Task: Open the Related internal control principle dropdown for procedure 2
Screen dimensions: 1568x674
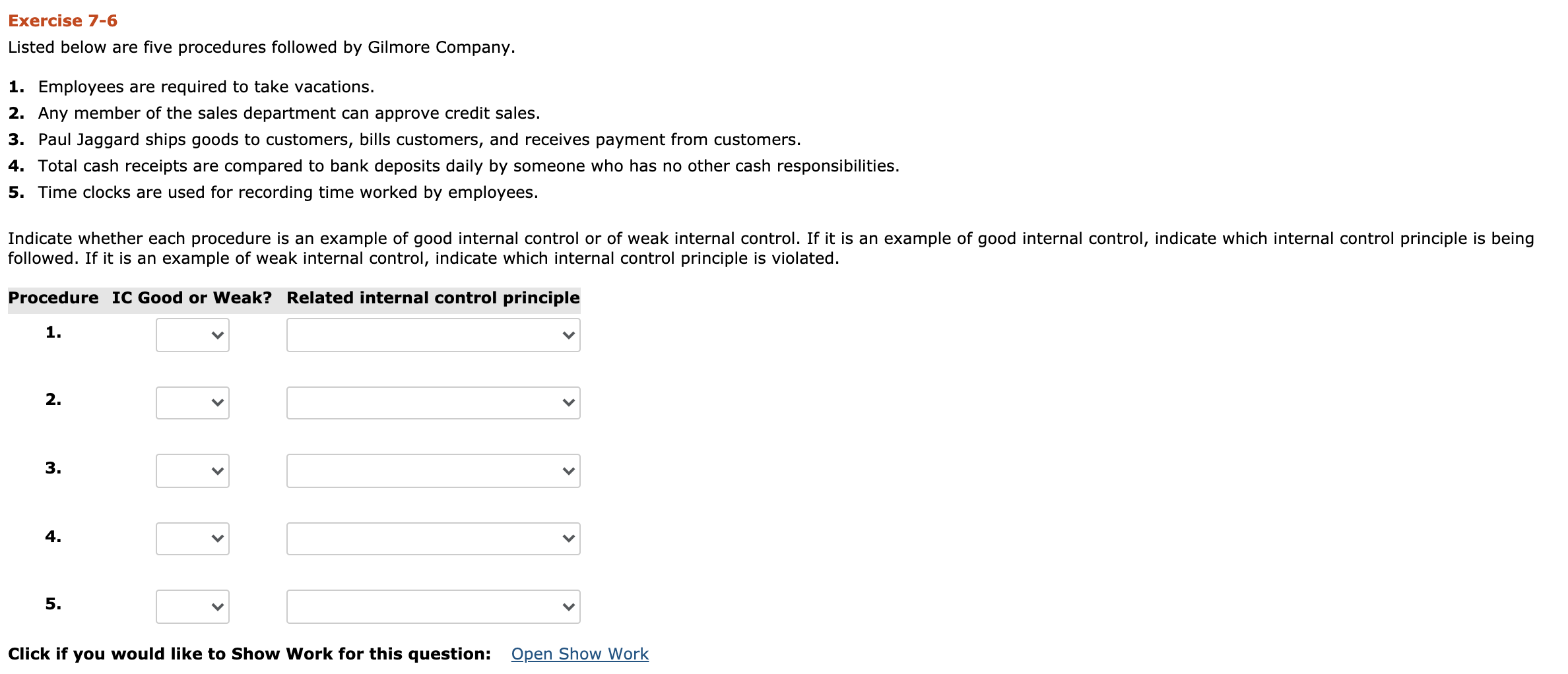Action: (x=432, y=402)
